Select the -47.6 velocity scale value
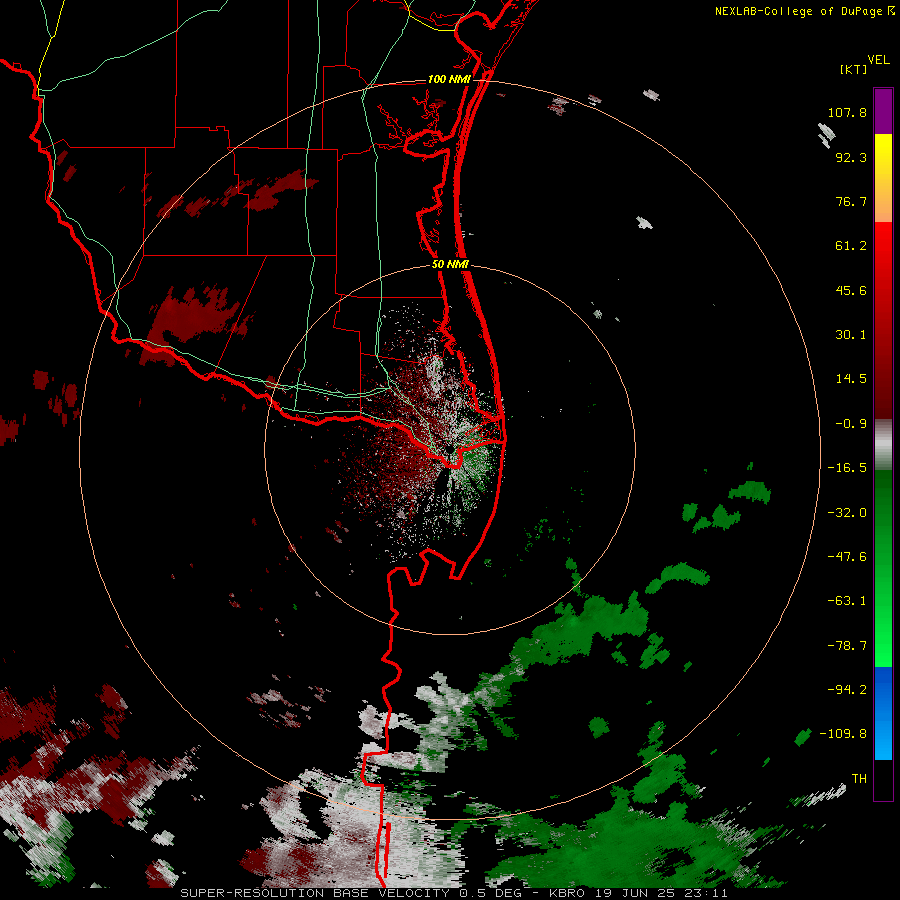This screenshot has height=900, width=900. click(x=847, y=557)
